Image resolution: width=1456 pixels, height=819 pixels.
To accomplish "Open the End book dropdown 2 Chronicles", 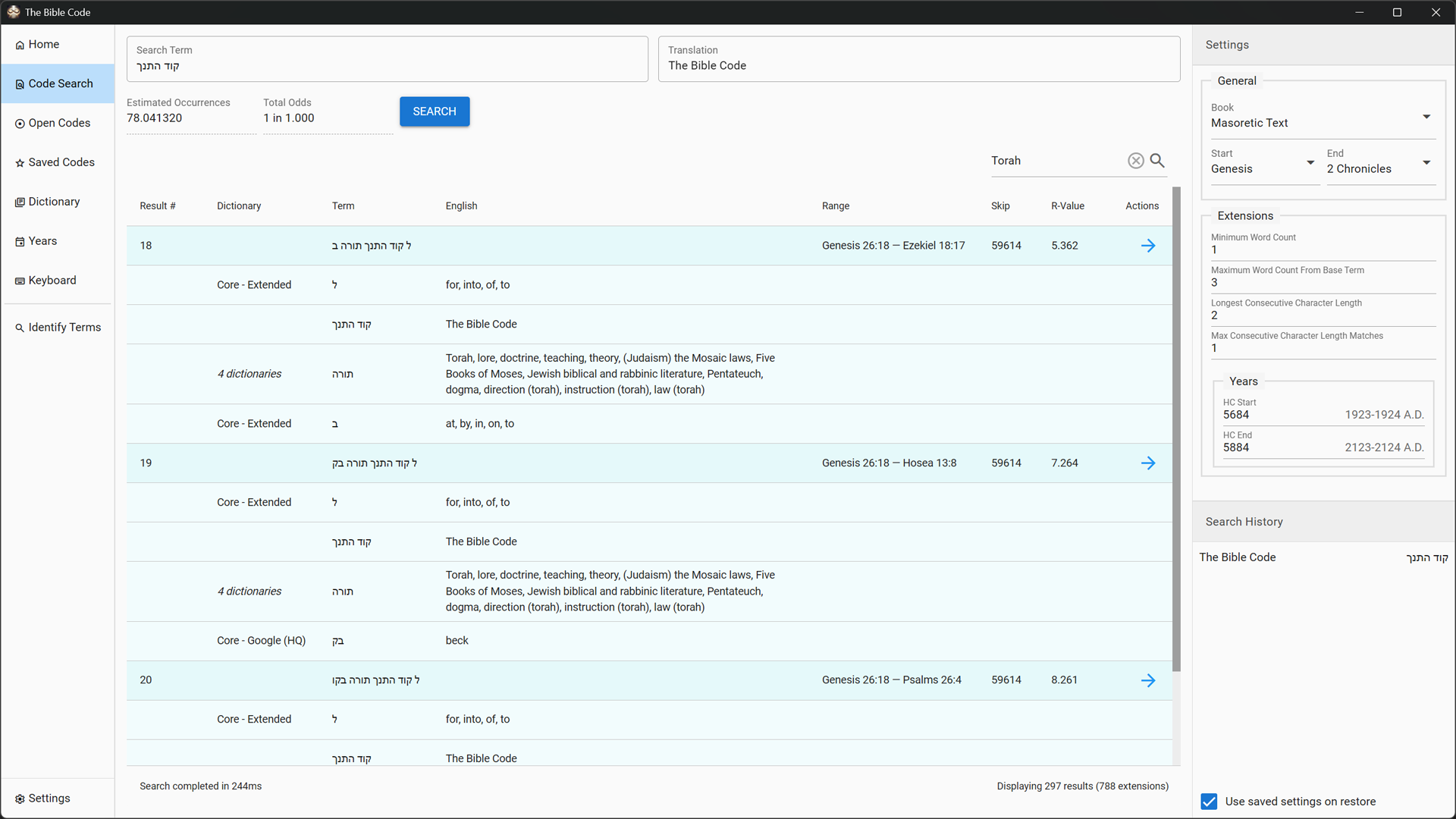I will (1379, 168).
